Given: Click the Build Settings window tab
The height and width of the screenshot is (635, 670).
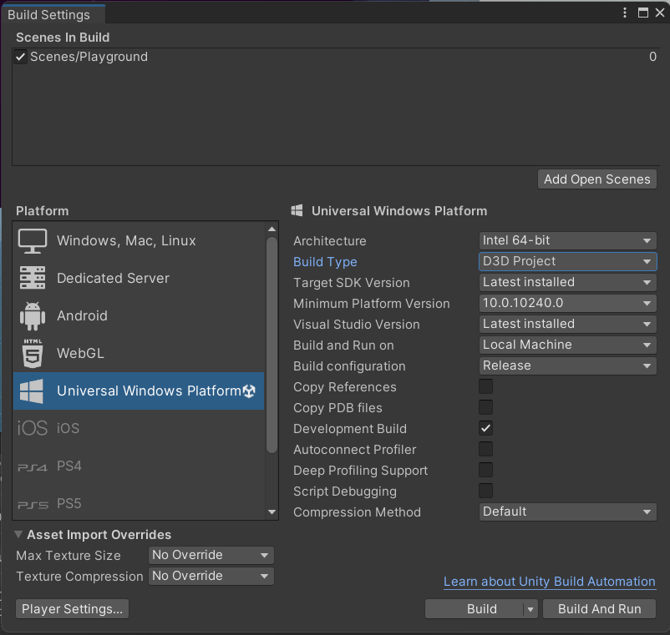Looking at the screenshot, I should [x=49, y=14].
